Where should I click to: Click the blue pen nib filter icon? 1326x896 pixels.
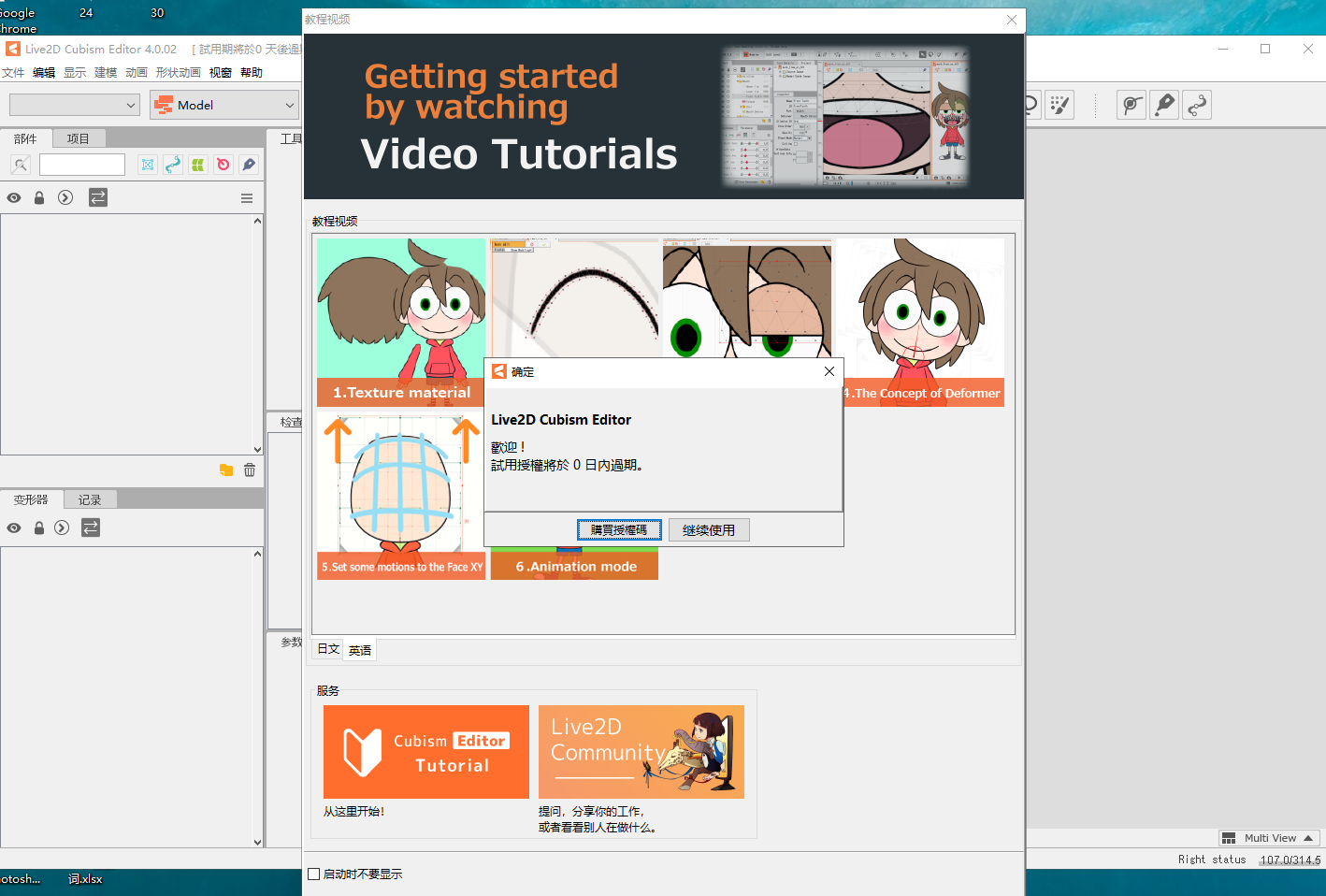(249, 165)
